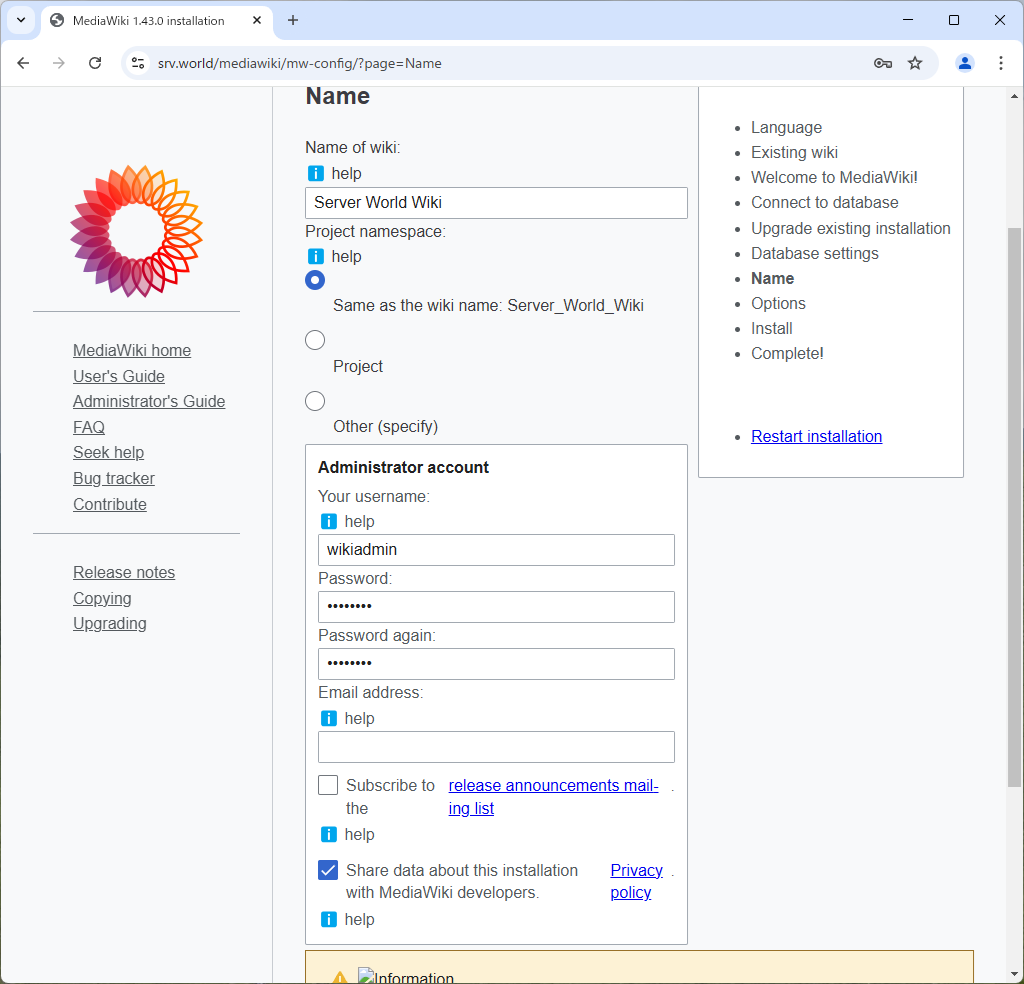The width and height of the screenshot is (1024, 984).
Task: Open the site information badge in address bar
Action: (135, 62)
